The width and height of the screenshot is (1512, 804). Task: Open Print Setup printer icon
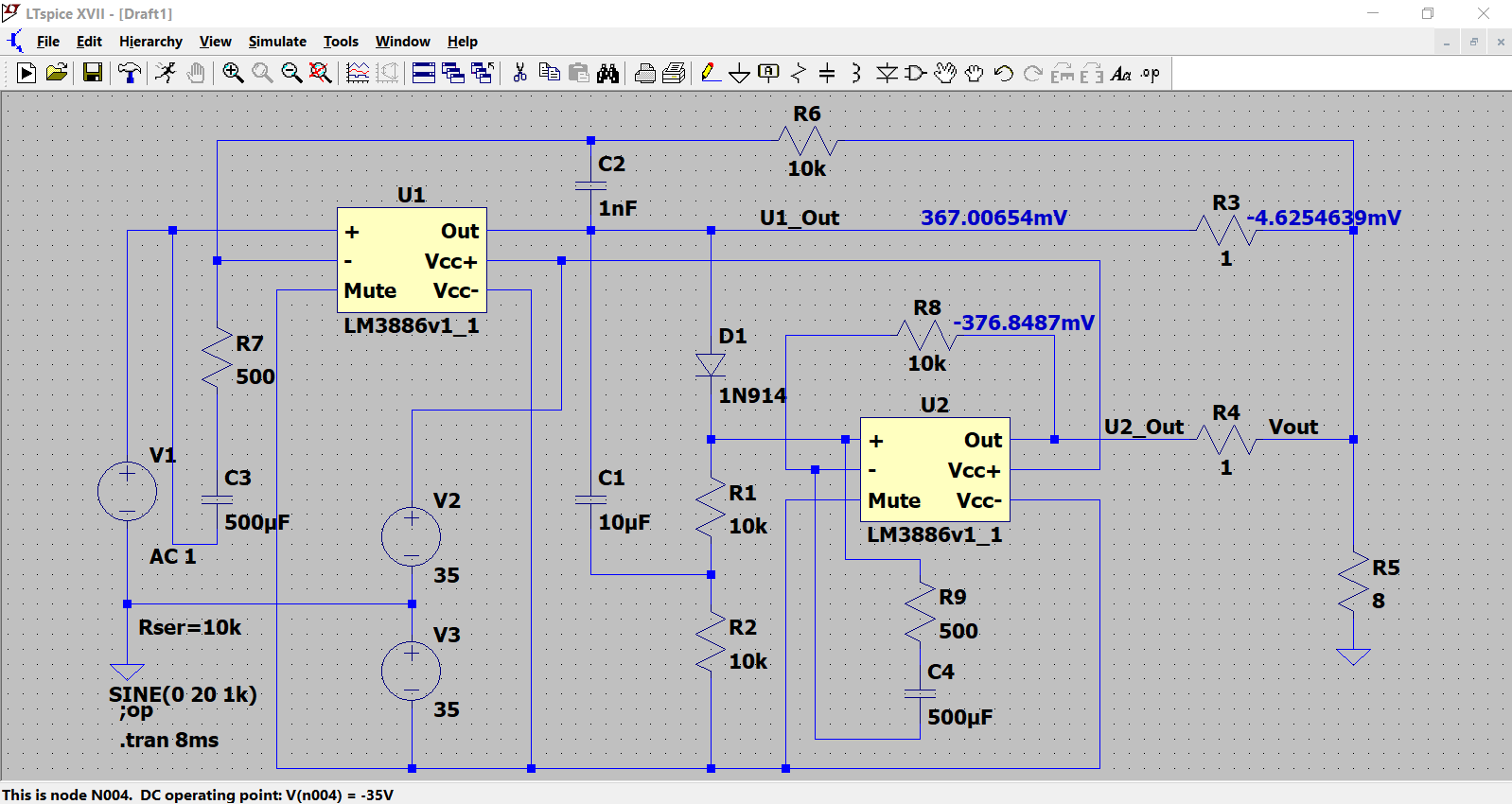(x=645, y=73)
